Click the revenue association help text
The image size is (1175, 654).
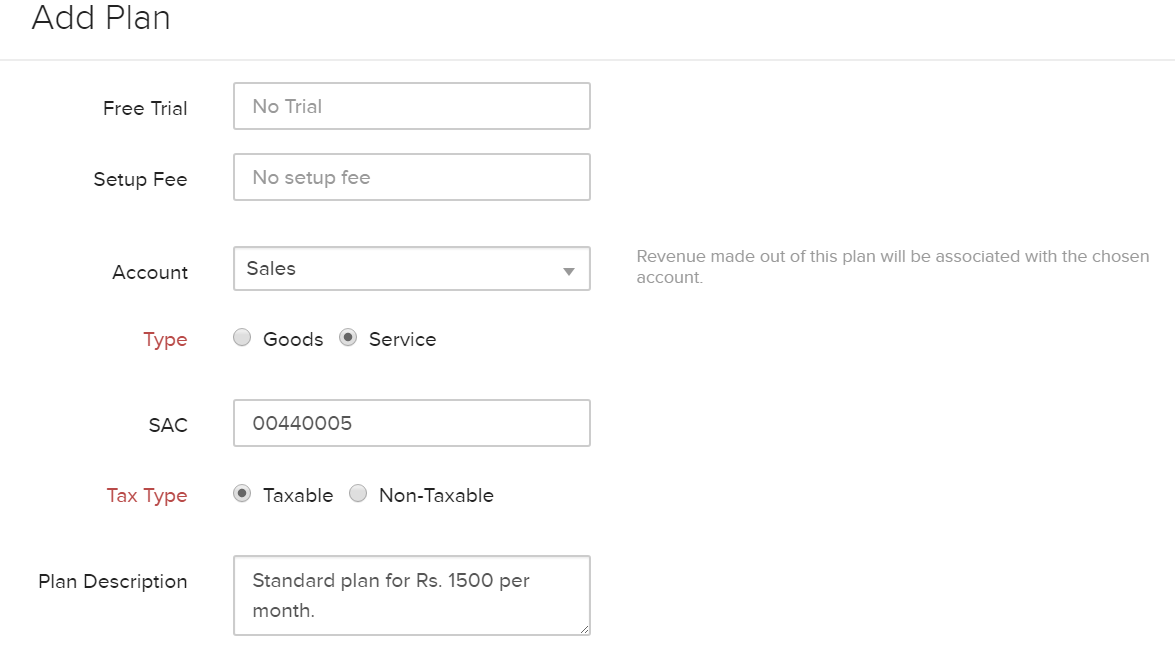point(893,266)
